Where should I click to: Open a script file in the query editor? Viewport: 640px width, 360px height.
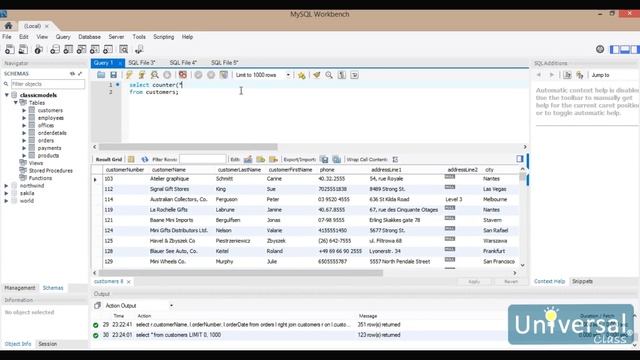pyautogui.click(x=101, y=75)
